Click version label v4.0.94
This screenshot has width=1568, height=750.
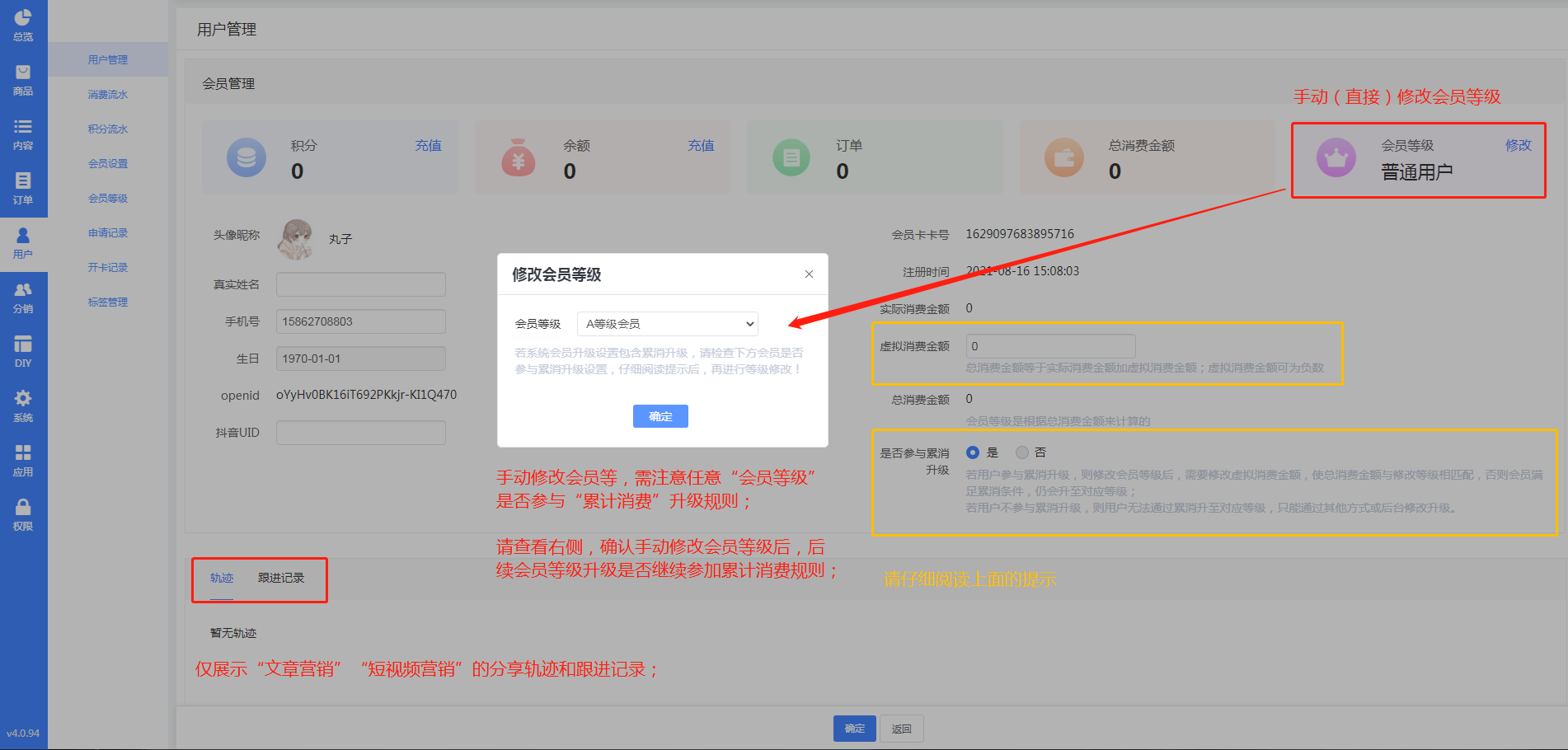tap(23, 734)
